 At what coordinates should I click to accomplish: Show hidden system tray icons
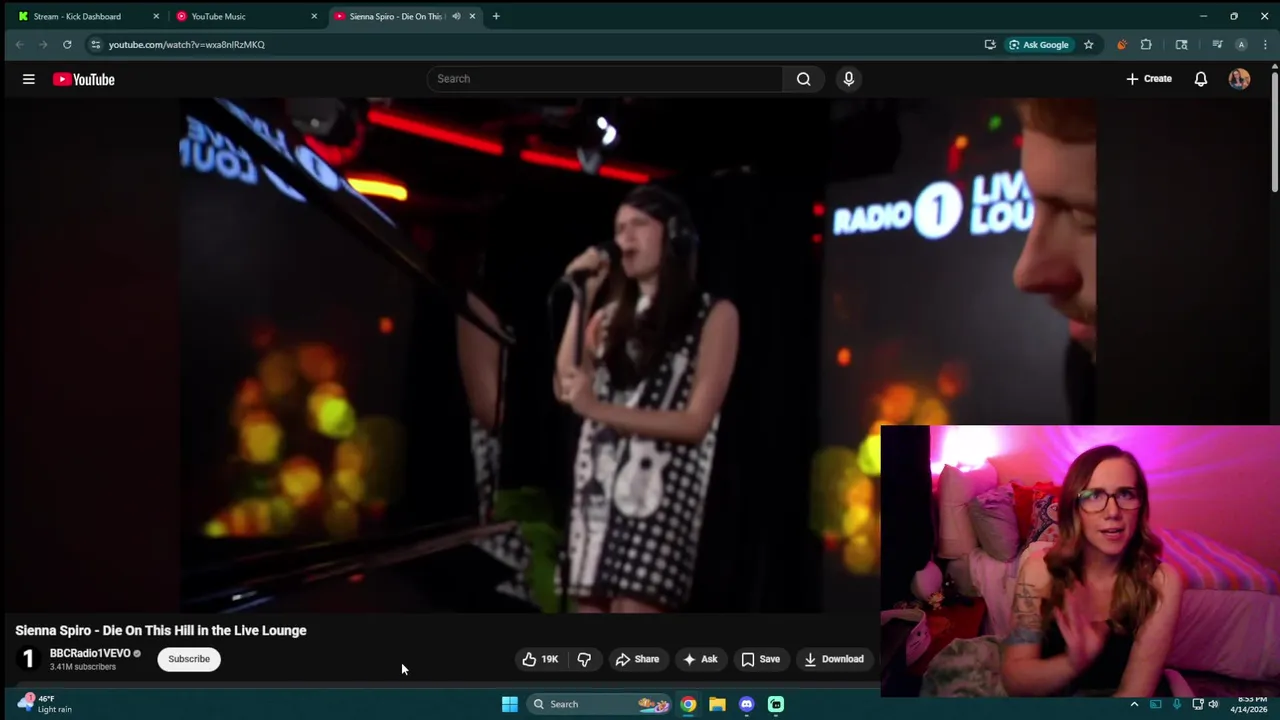[x=1134, y=704]
